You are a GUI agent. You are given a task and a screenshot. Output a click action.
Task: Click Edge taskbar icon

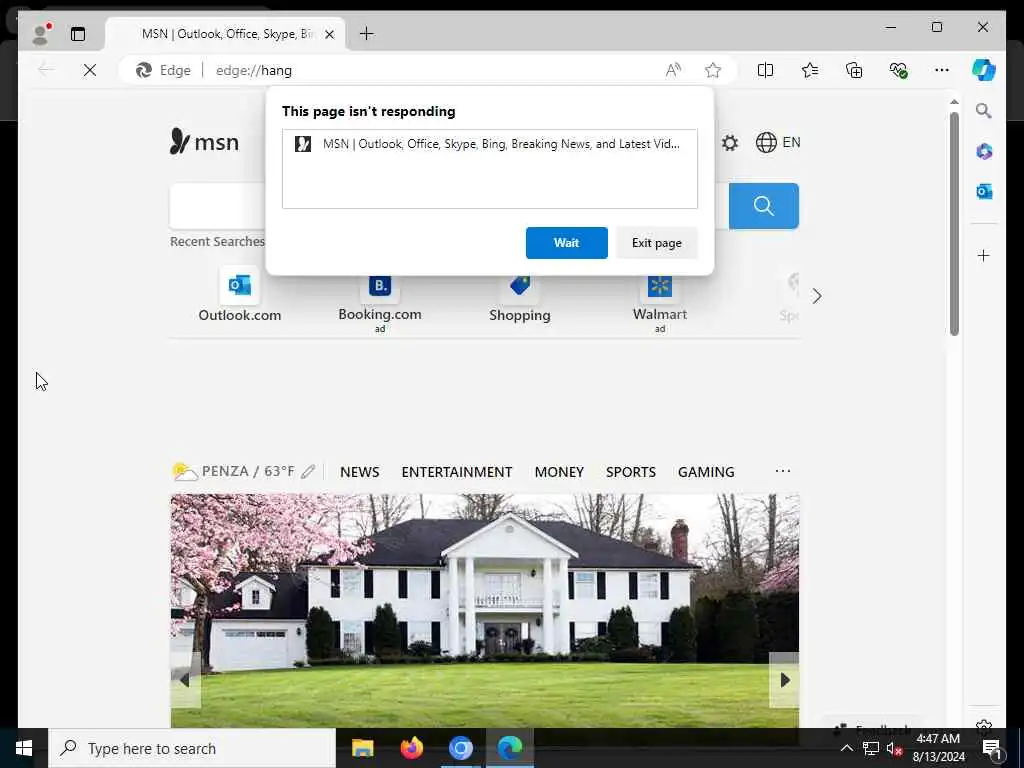pos(510,748)
